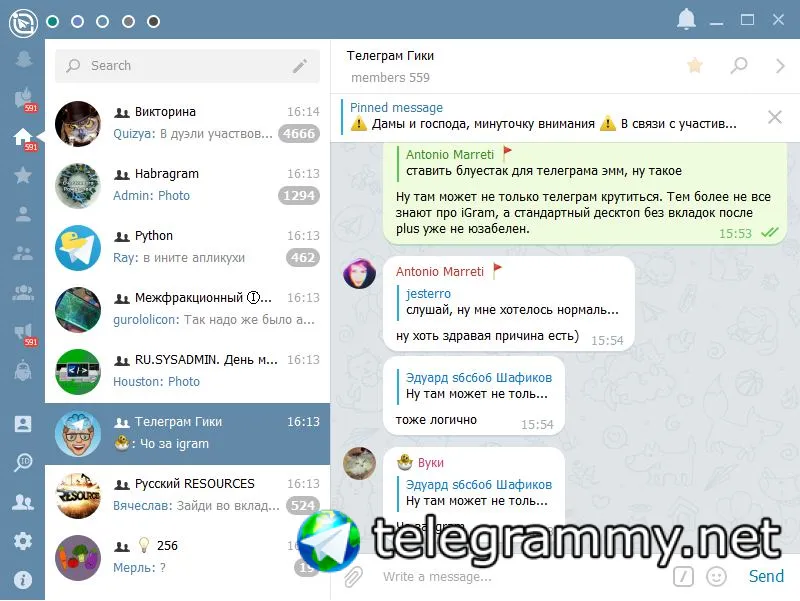
Task: Search within the Телеграм Гики conversation
Action: (739, 65)
